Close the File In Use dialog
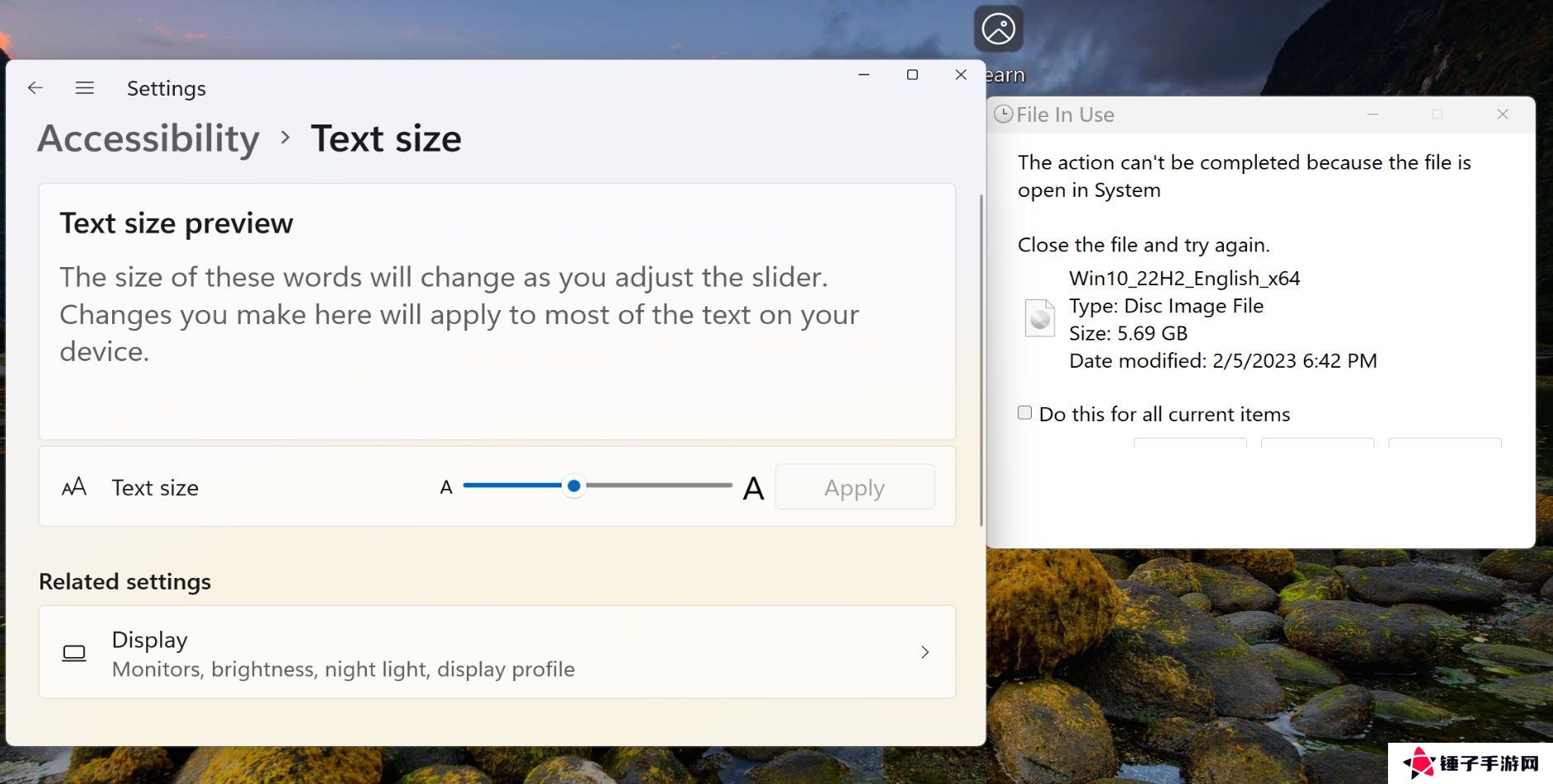Screen dimensions: 1553x784 pos(1502,115)
